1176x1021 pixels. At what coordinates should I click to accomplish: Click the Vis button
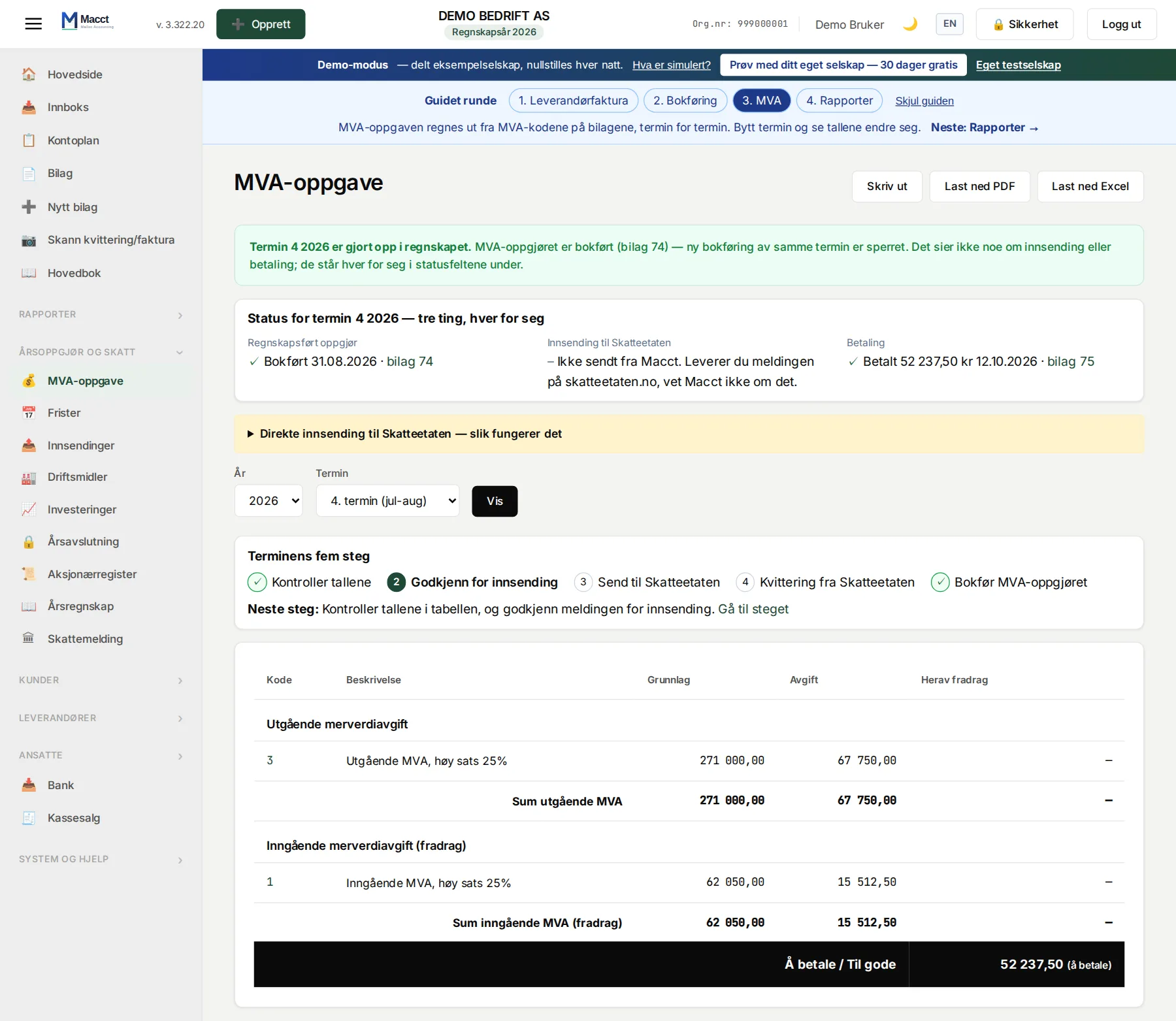point(495,501)
